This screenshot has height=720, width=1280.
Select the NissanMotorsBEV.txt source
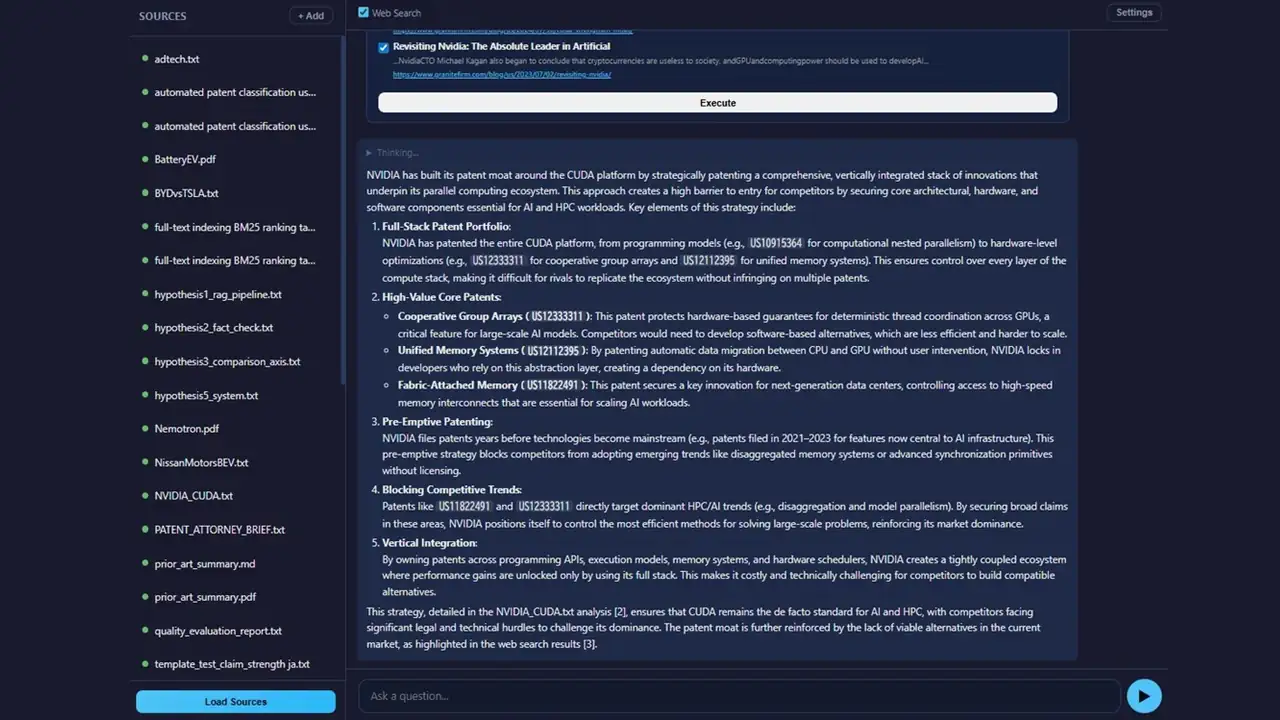pos(201,463)
